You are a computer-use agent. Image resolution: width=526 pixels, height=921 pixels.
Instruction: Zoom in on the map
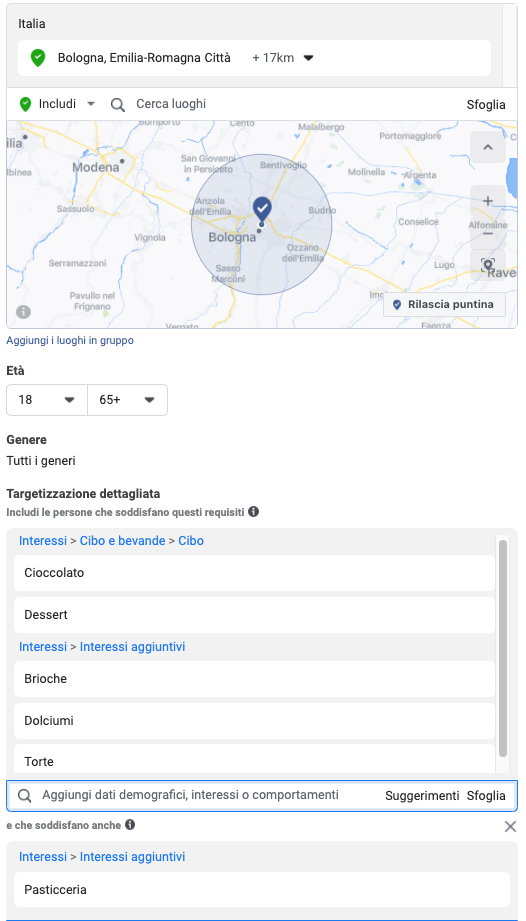487,201
